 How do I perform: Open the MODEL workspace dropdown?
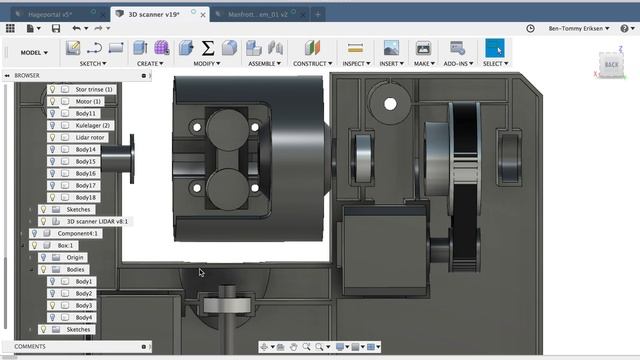[34, 53]
